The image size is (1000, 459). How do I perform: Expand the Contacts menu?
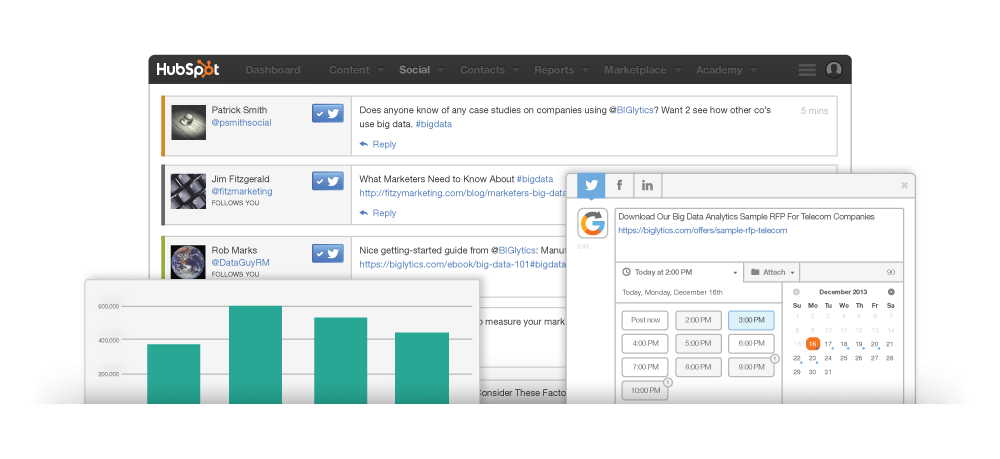click(489, 70)
